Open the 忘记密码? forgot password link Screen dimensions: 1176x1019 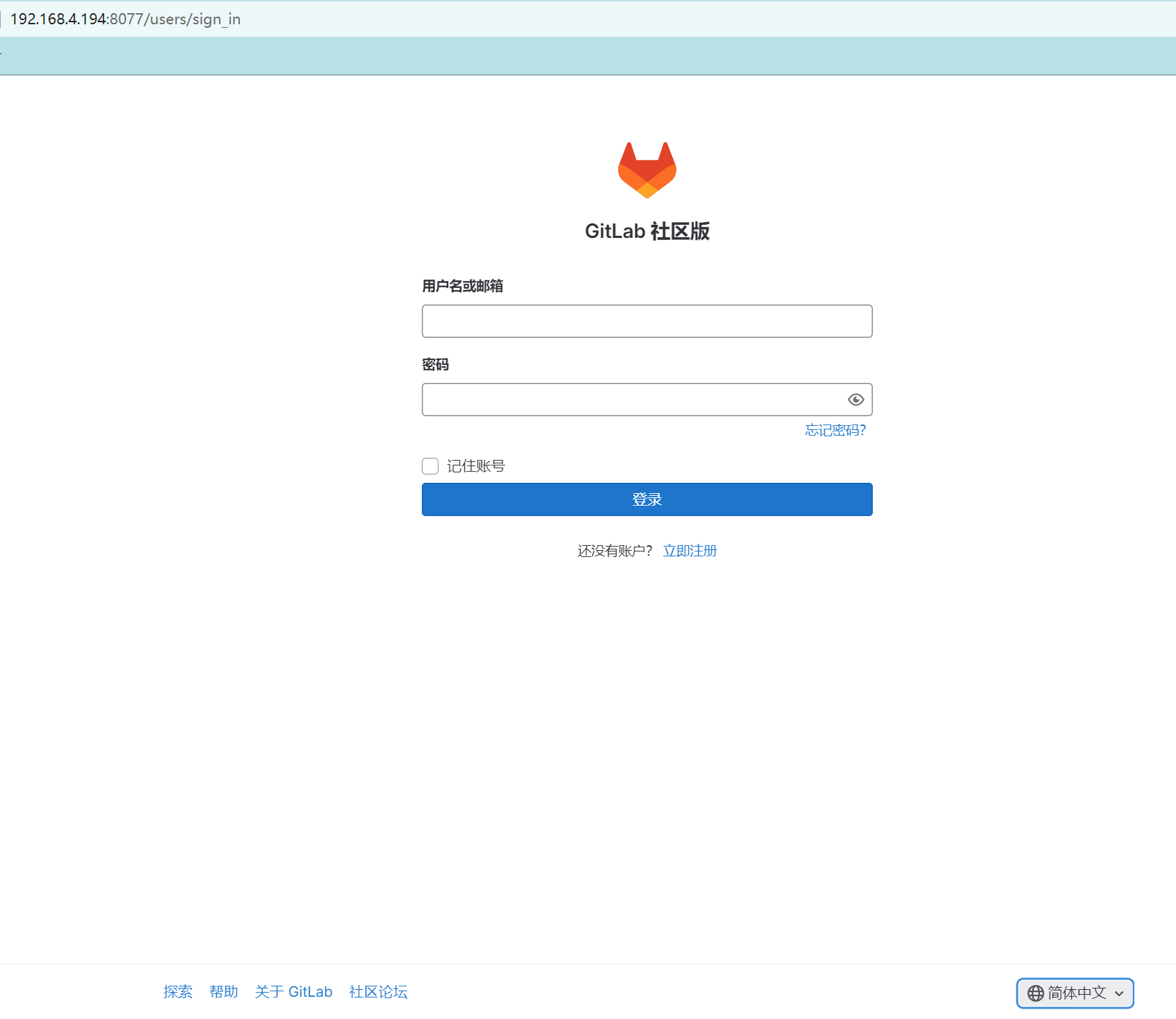pos(835,430)
